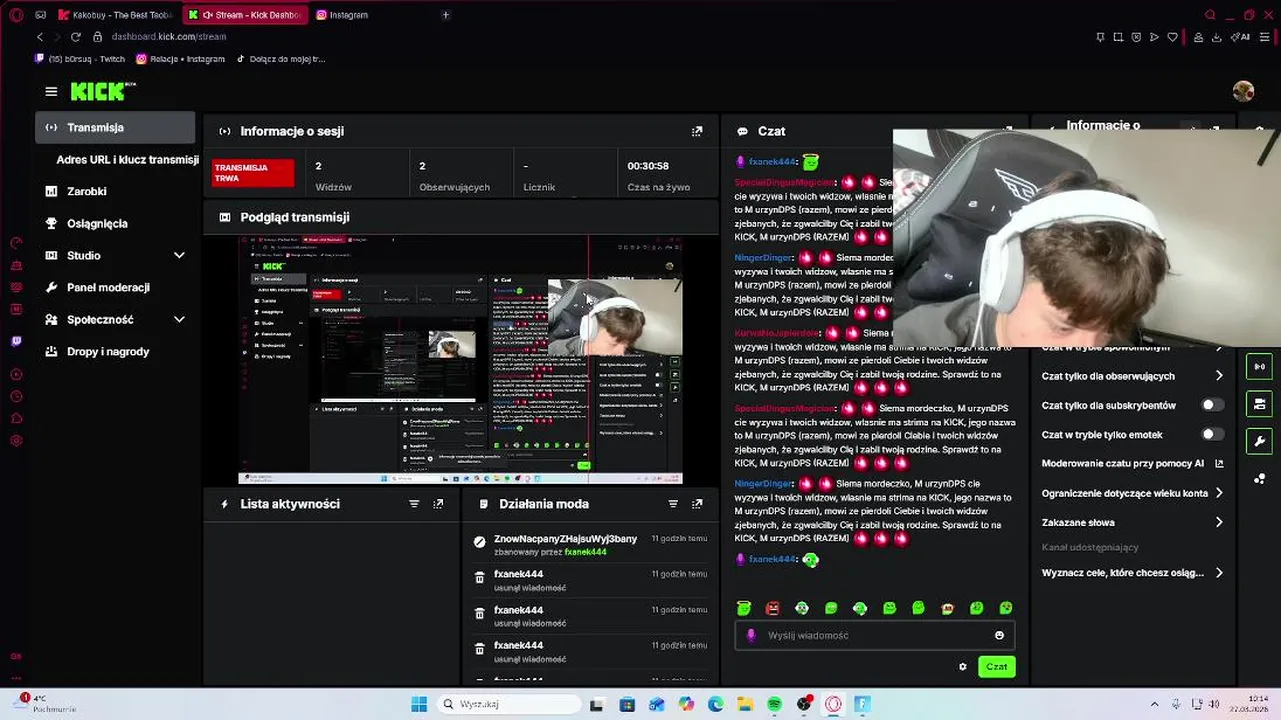The height and width of the screenshot is (720, 1281).
Task: Click the three-dots icon below wrench
Action: [x=1259, y=478]
